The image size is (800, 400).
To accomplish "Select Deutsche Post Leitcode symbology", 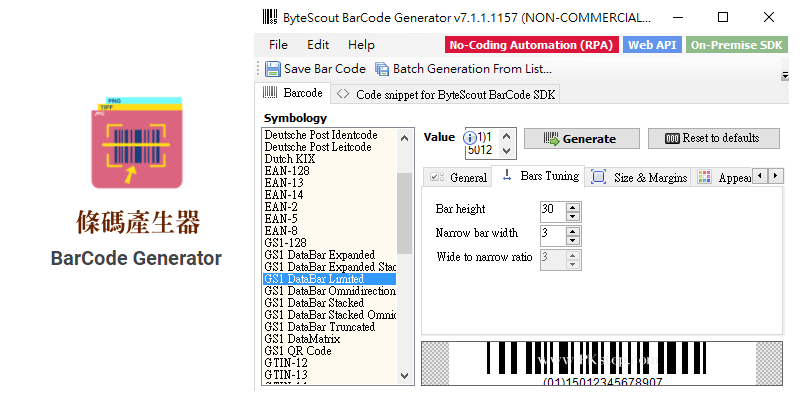I will [330, 147].
